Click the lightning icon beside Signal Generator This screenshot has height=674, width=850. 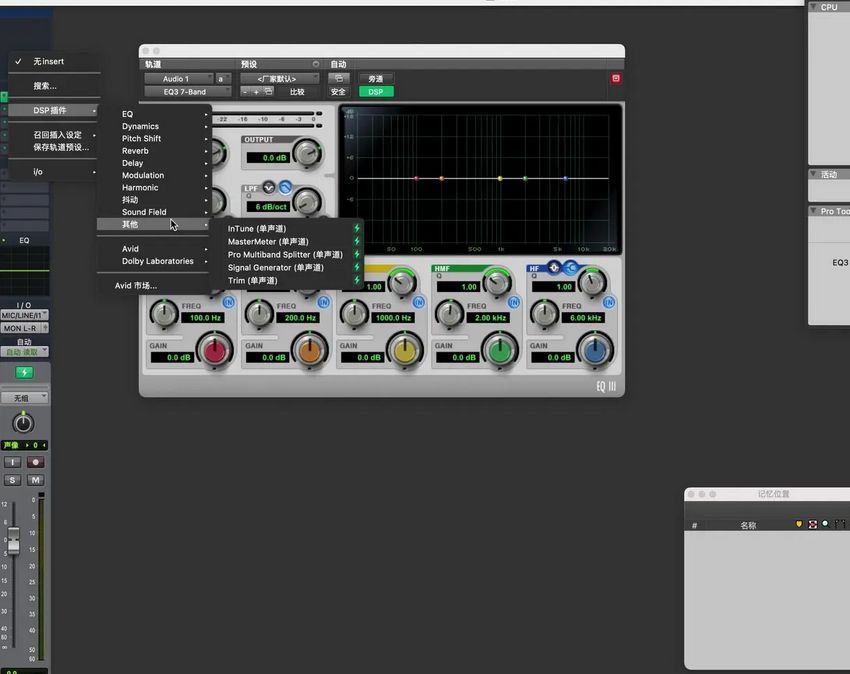(357, 267)
